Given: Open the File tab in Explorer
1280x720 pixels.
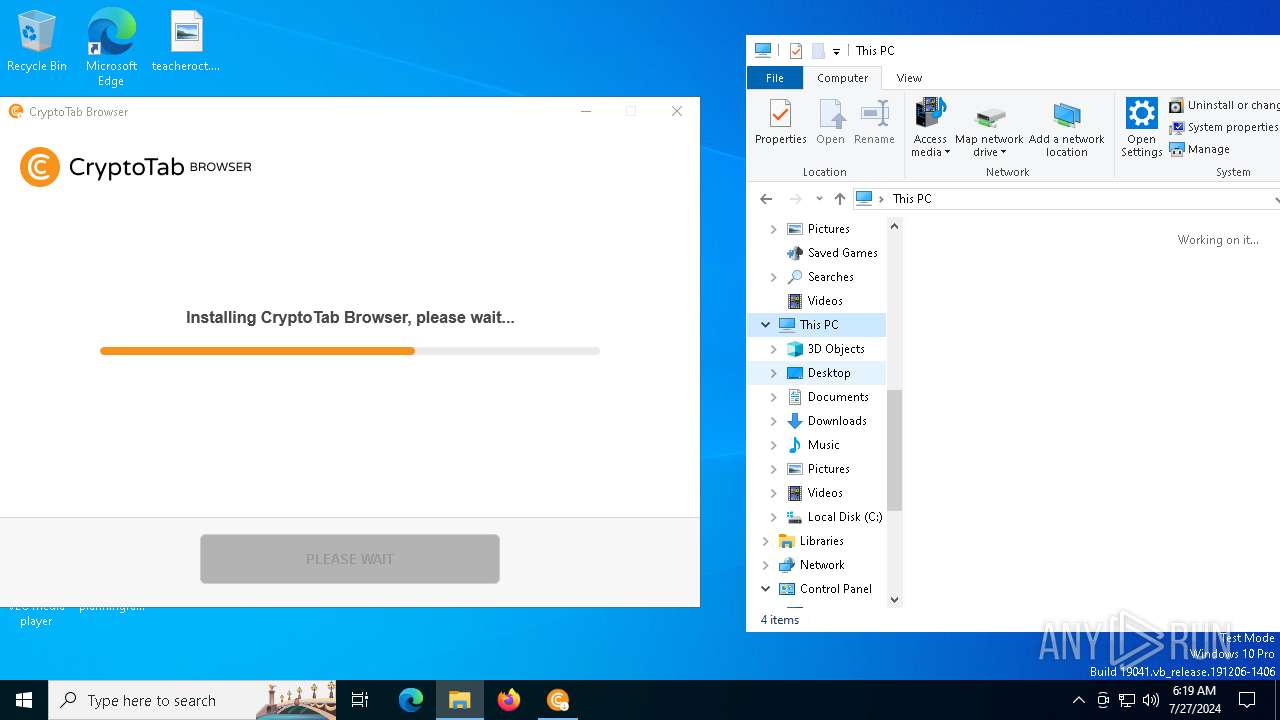Looking at the screenshot, I should (x=775, y=78).
